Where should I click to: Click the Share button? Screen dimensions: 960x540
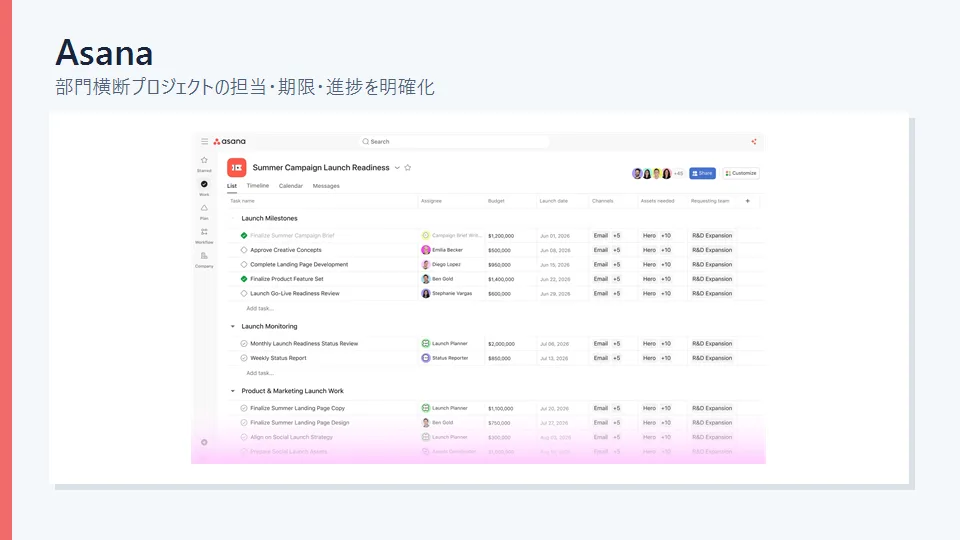tap(702, 173)
